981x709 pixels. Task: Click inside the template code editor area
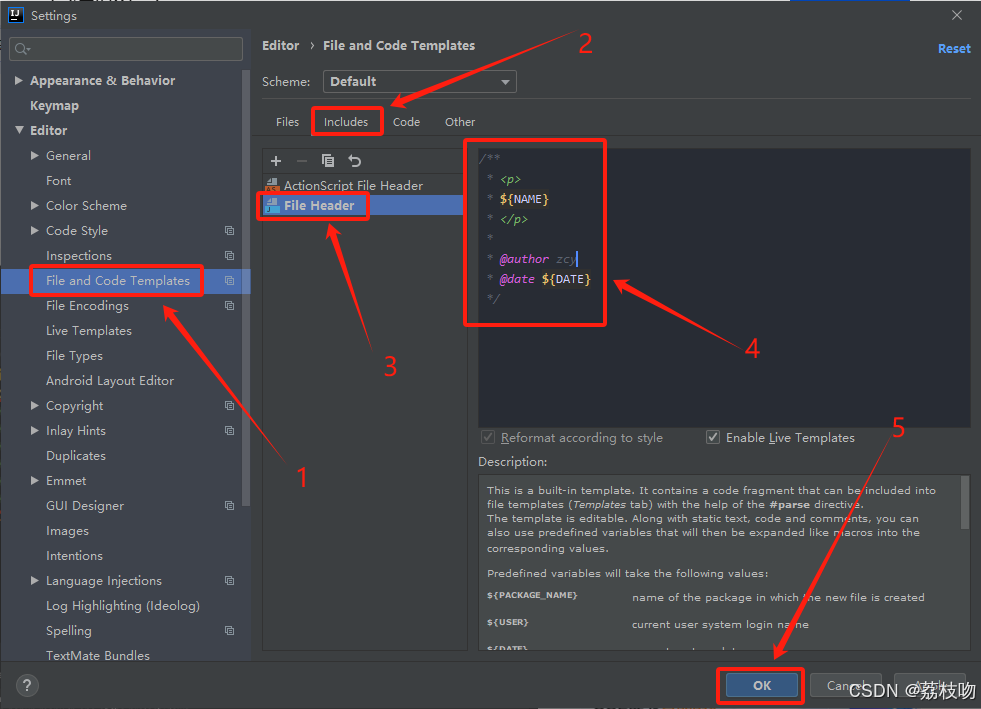[724, 288]
